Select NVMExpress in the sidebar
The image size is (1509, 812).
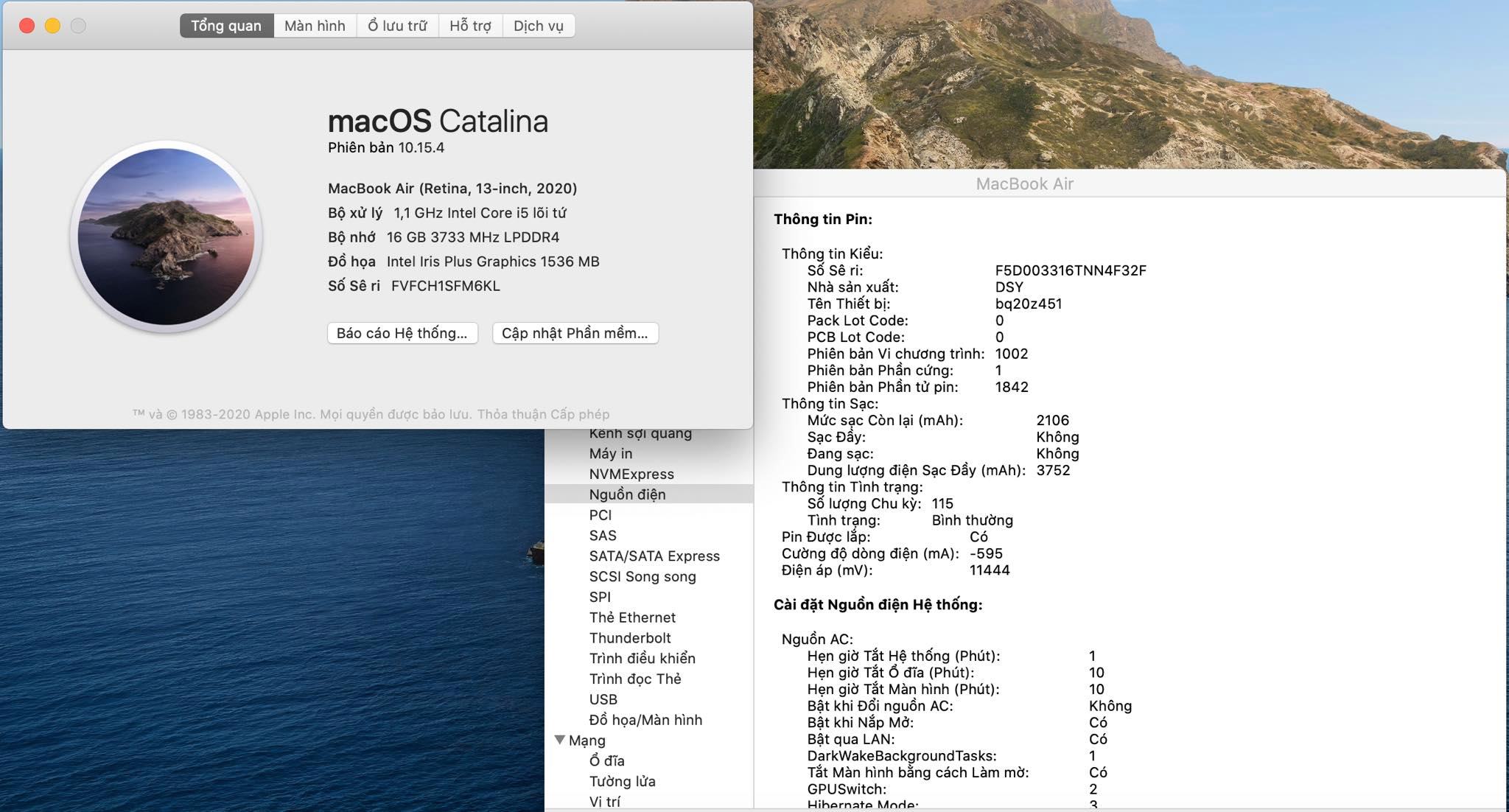tap(631, 474)
